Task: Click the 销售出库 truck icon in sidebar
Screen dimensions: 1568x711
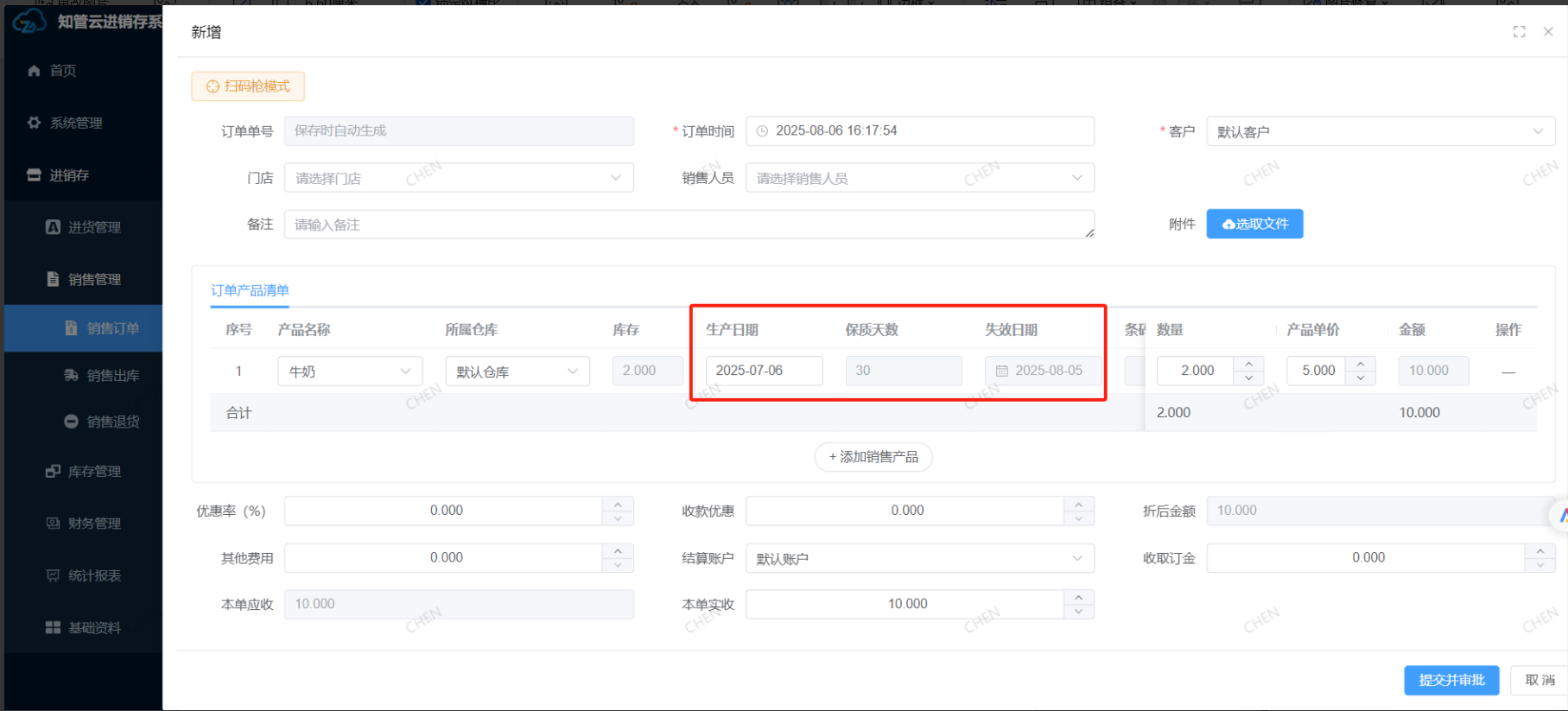Action: click(72, 375)
